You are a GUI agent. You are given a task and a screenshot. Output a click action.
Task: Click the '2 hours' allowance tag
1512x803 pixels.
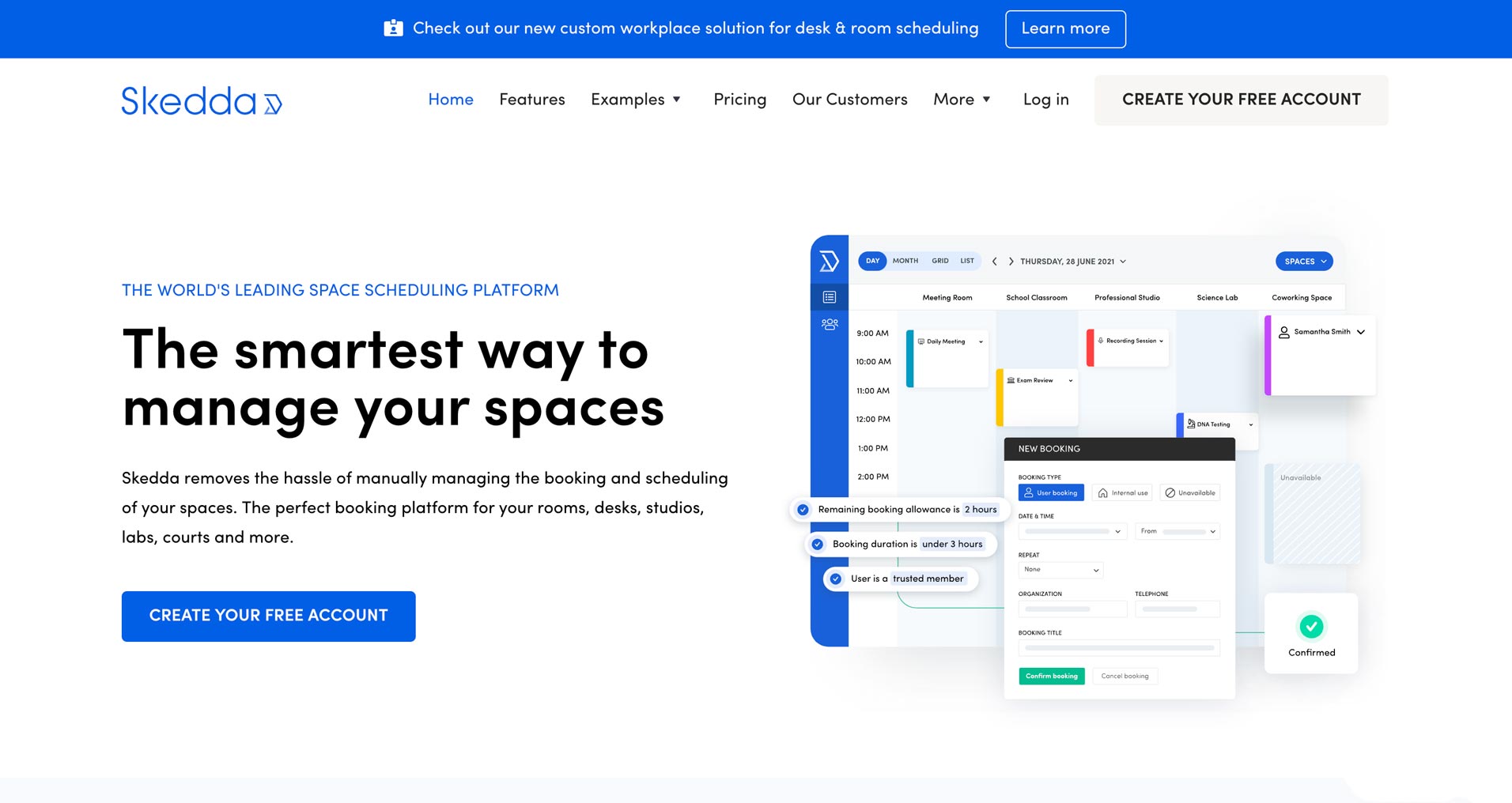[981, 510]
